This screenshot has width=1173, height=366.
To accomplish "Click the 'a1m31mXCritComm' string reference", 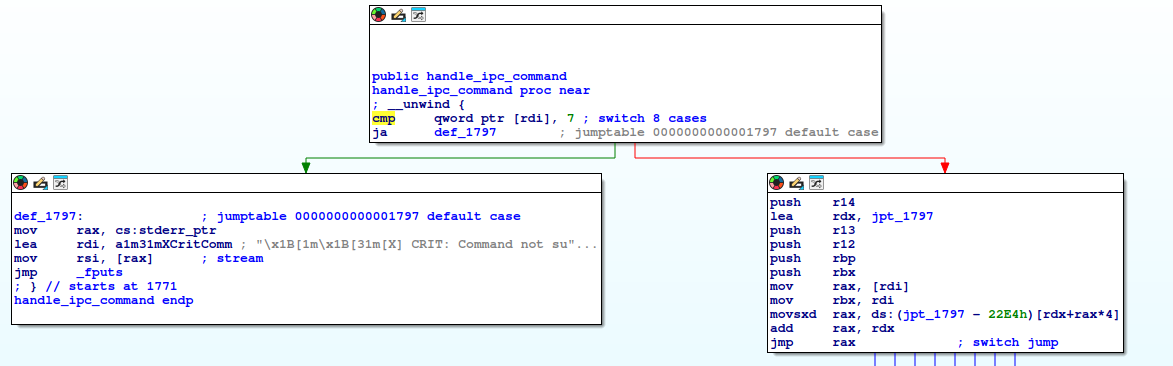I will tap(174, 245).
